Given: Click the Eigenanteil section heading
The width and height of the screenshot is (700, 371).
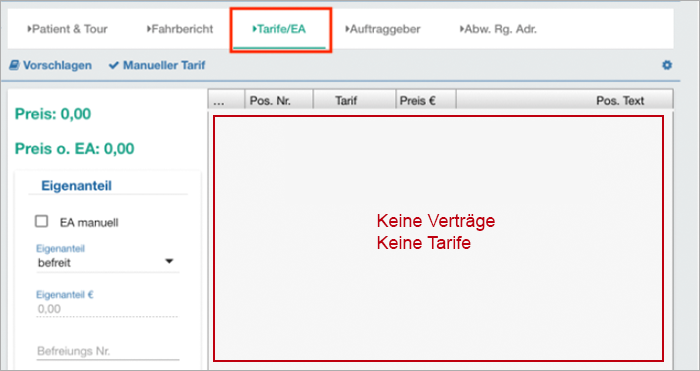Looking at the screenshot, I should pyautogui.click(x=76, y=186).
